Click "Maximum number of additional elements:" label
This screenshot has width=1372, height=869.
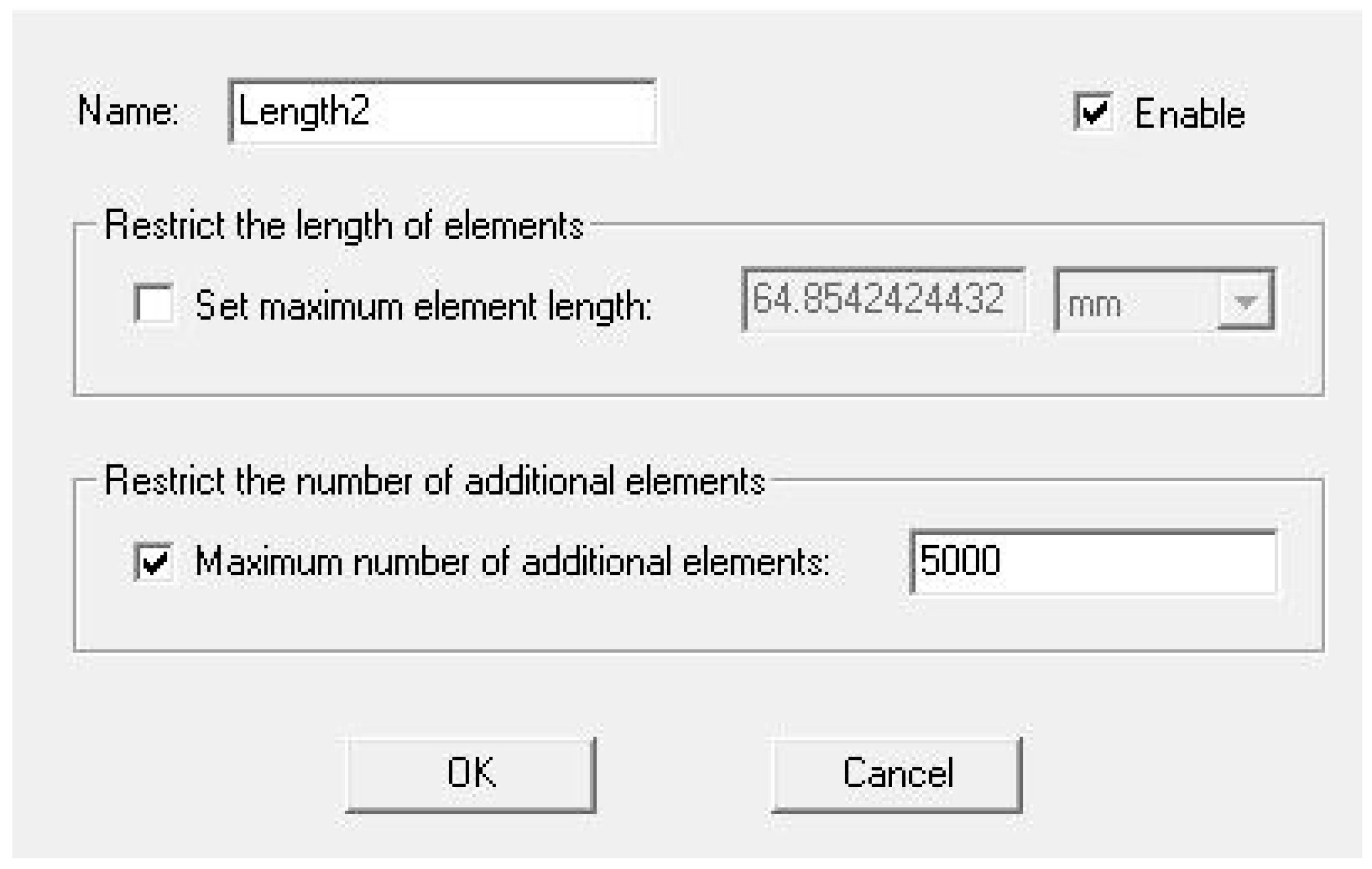tap(512, 562)
